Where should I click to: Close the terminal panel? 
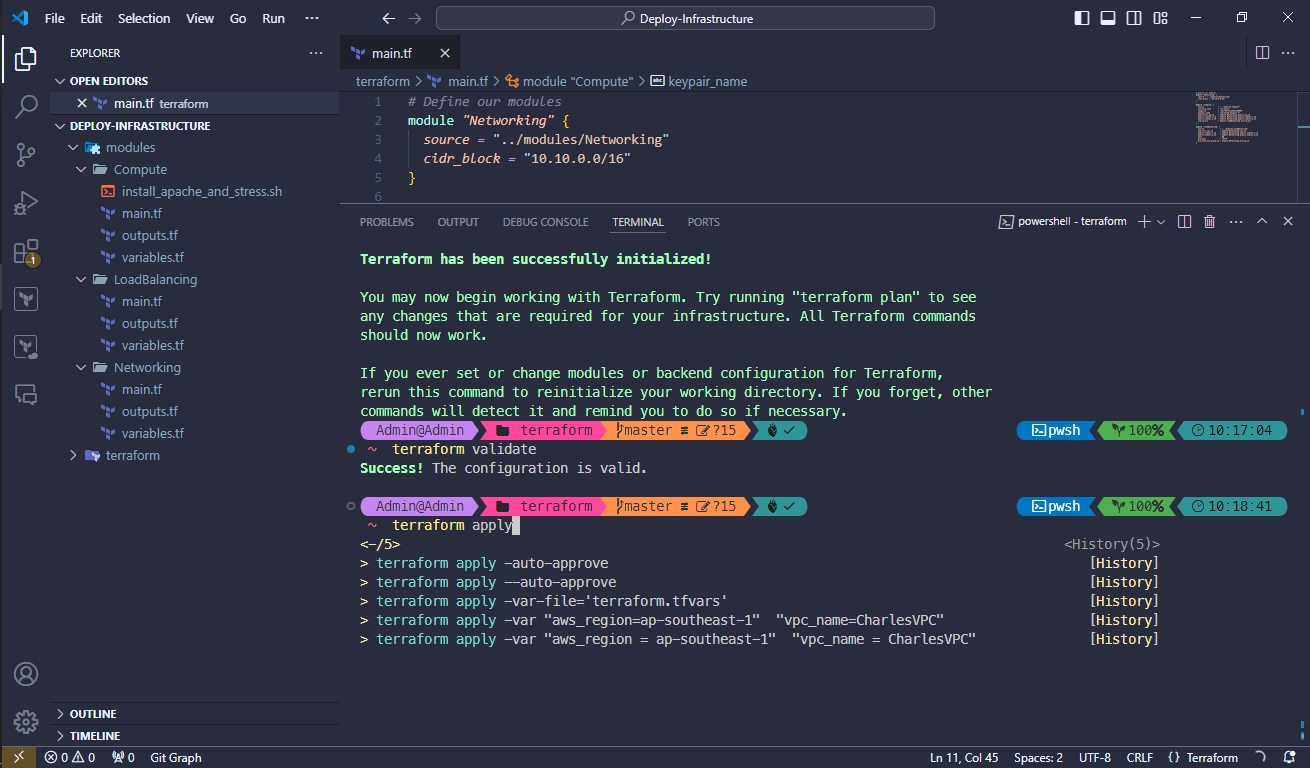pyautogui.click(x=1288, y=222)
